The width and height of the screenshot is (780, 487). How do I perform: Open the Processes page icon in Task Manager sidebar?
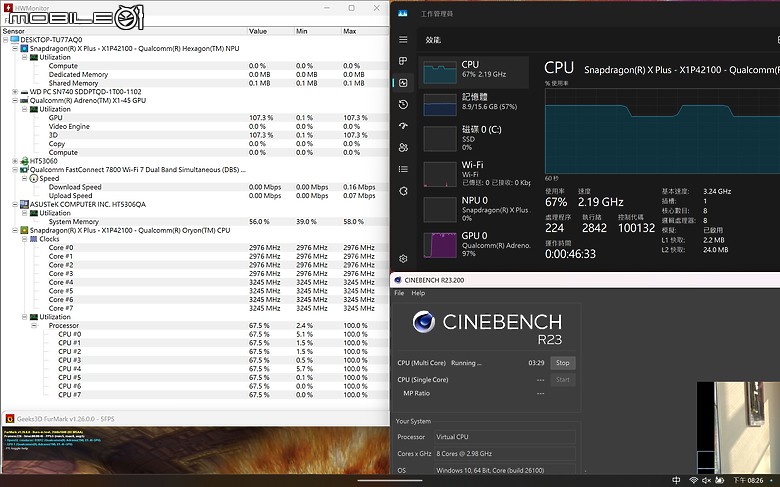pos(403,61)
